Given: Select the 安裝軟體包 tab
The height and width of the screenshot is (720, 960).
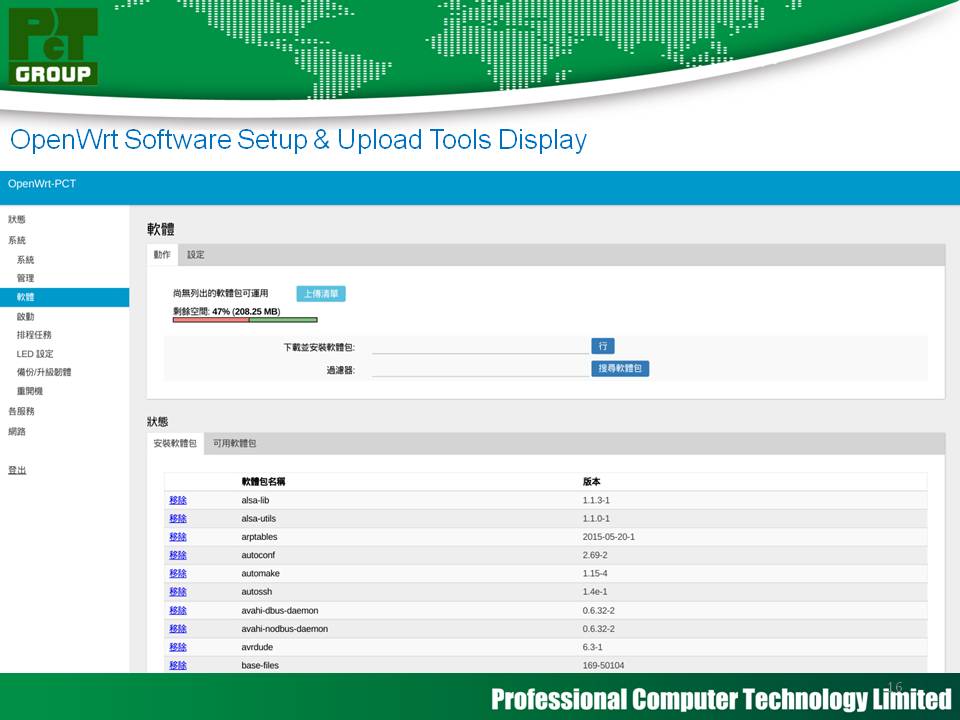Looking at the screenshot, I should pyautogui.click(x=175, y=443).
